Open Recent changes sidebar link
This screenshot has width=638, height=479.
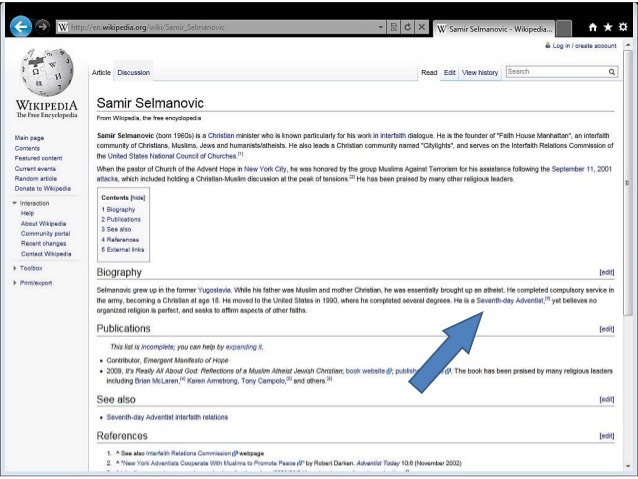[44, 243]
